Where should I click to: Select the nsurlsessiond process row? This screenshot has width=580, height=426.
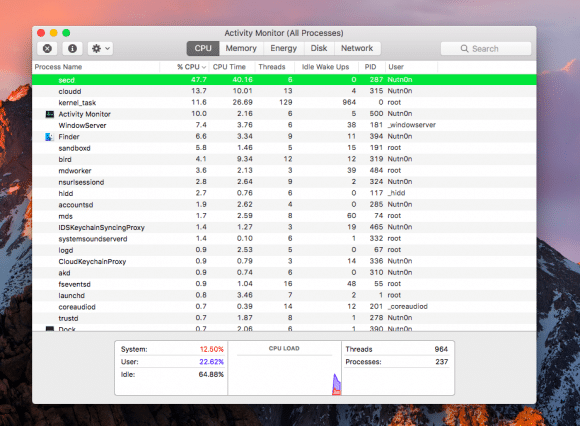click(x=284, y=182)
